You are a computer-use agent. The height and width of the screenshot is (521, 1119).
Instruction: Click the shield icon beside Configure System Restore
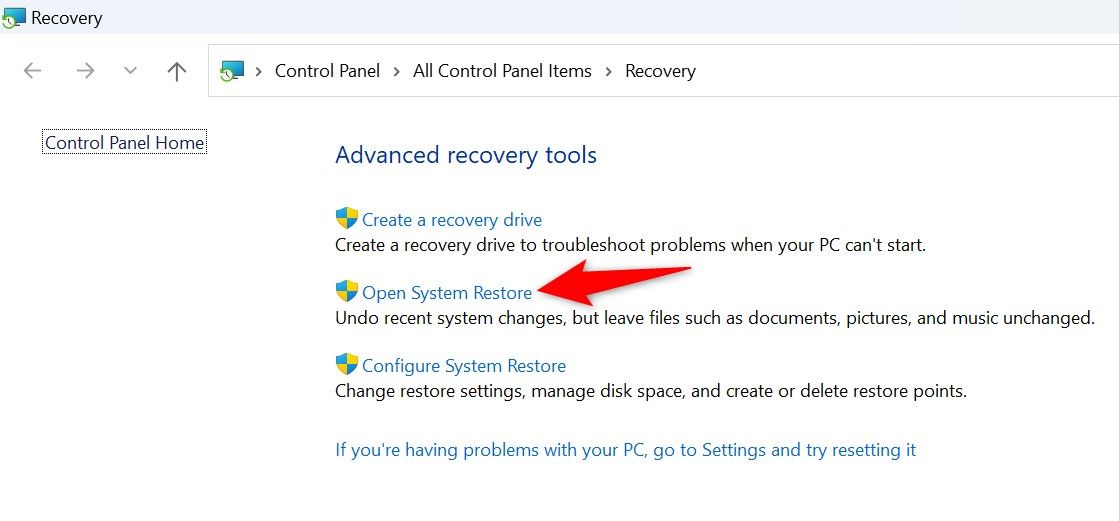(x=346, y=365)
